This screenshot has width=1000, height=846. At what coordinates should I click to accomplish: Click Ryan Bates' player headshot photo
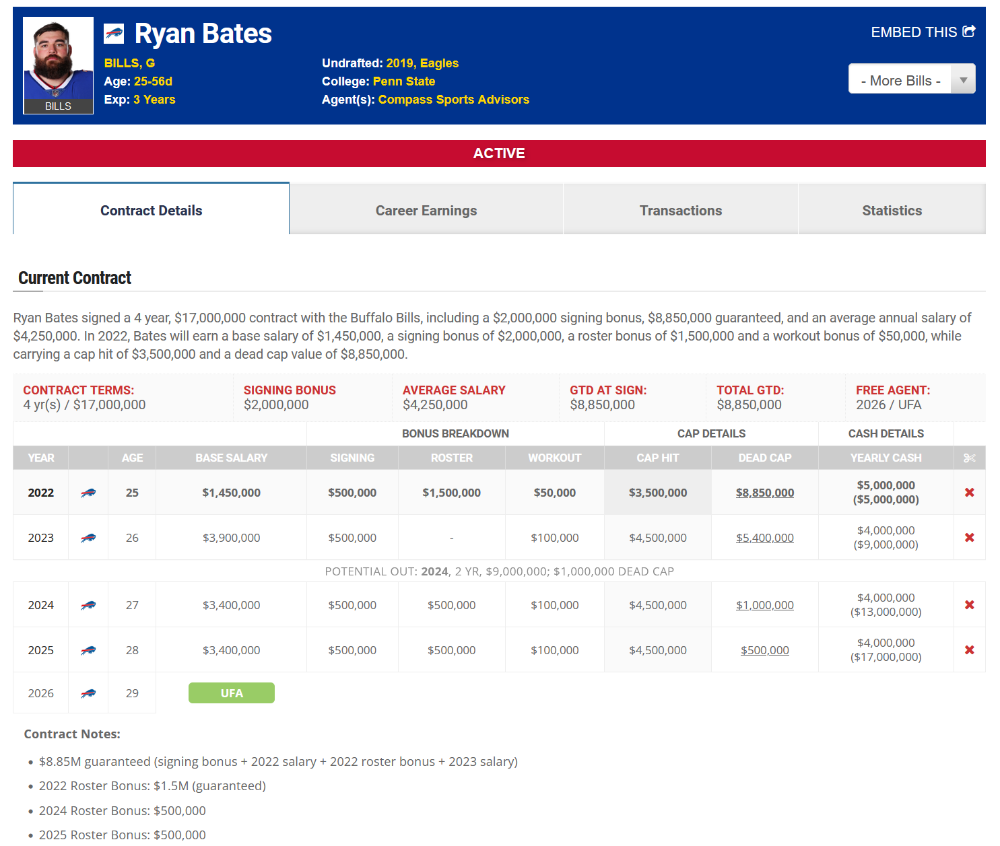coord(58,66)
